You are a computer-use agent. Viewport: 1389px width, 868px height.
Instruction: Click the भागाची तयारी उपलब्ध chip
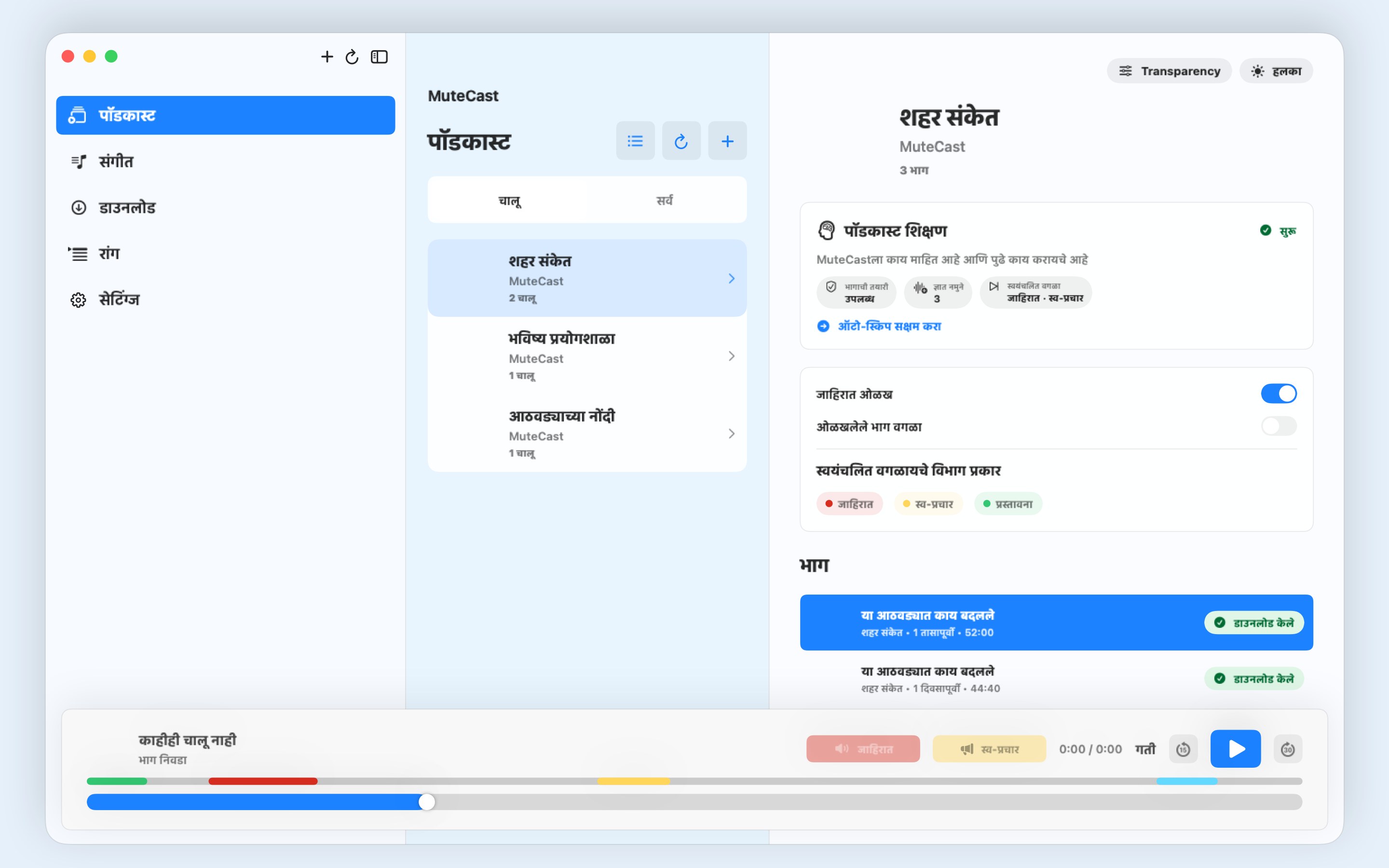click(x=856, y=292)
